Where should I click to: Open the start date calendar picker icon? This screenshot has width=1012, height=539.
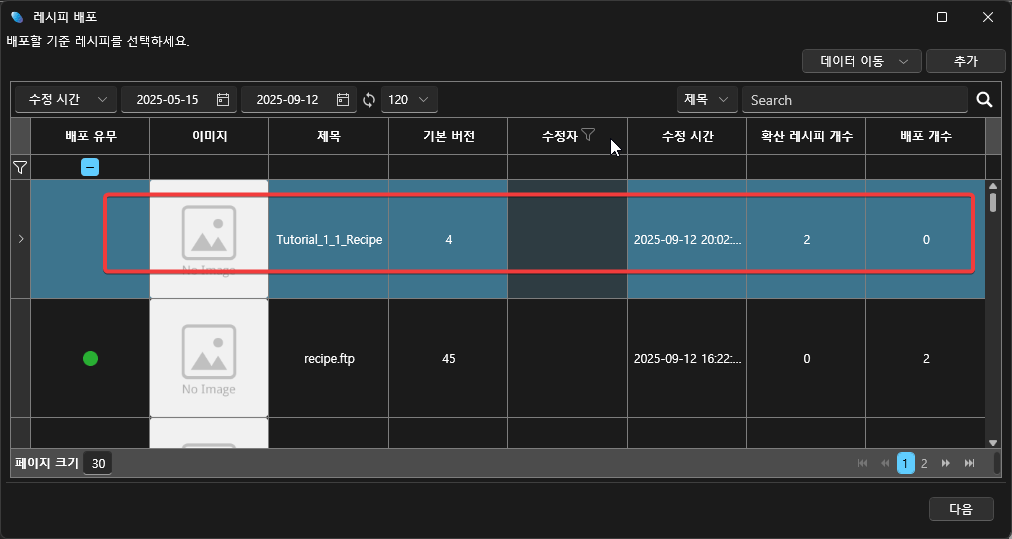(223, 99)
